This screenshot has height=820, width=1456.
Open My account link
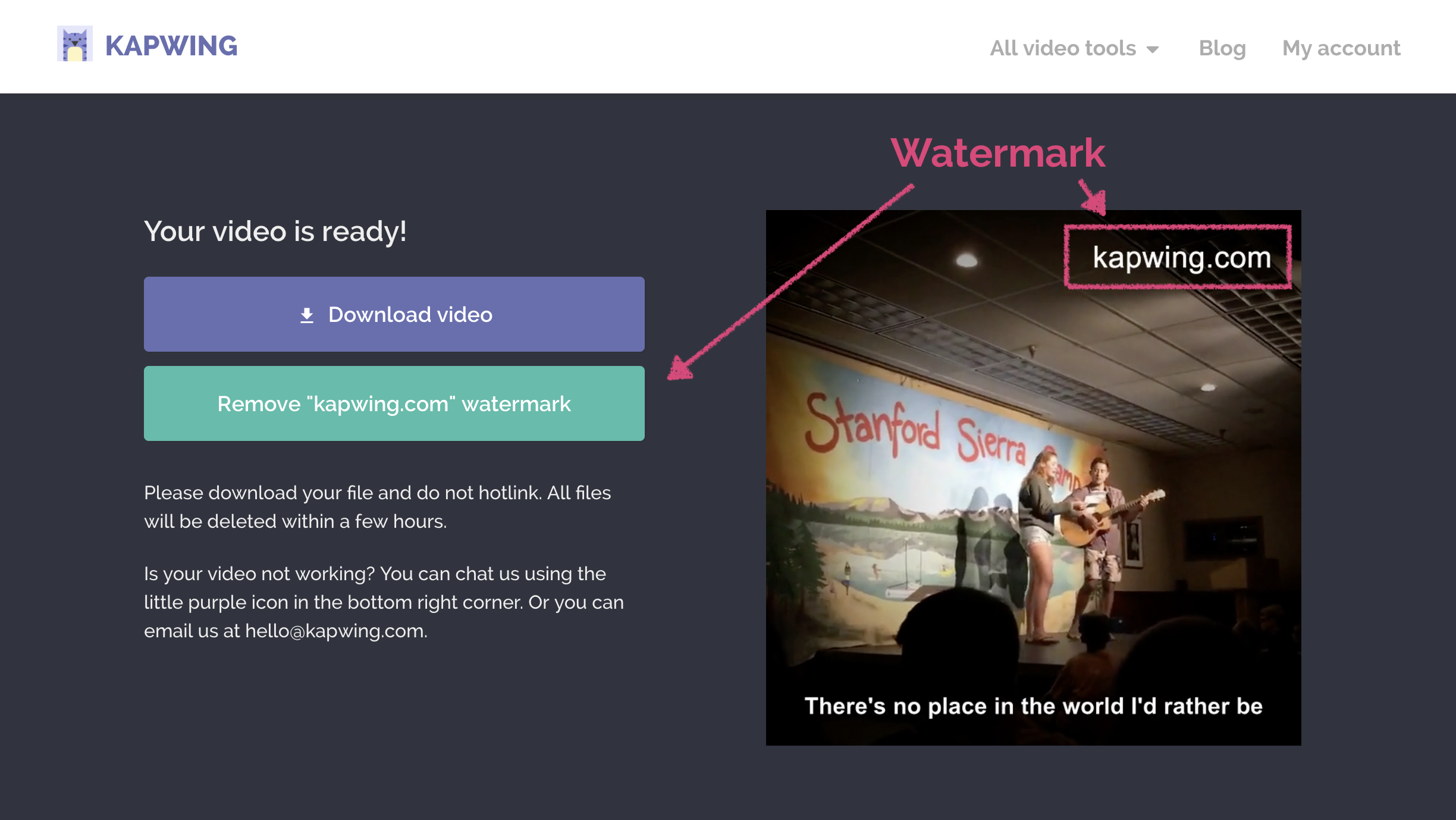pyautogui.click(x=1341, y=48)
